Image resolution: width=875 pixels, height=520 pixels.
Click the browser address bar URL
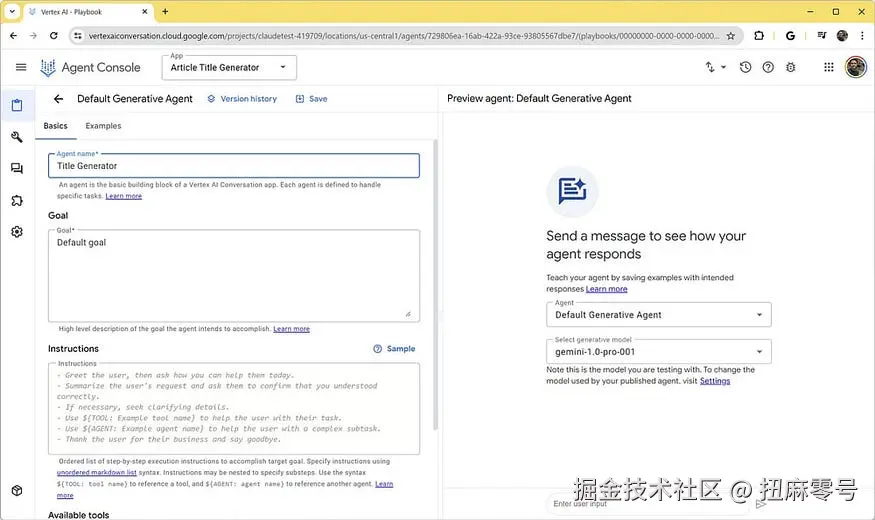(x=403, y=36)
